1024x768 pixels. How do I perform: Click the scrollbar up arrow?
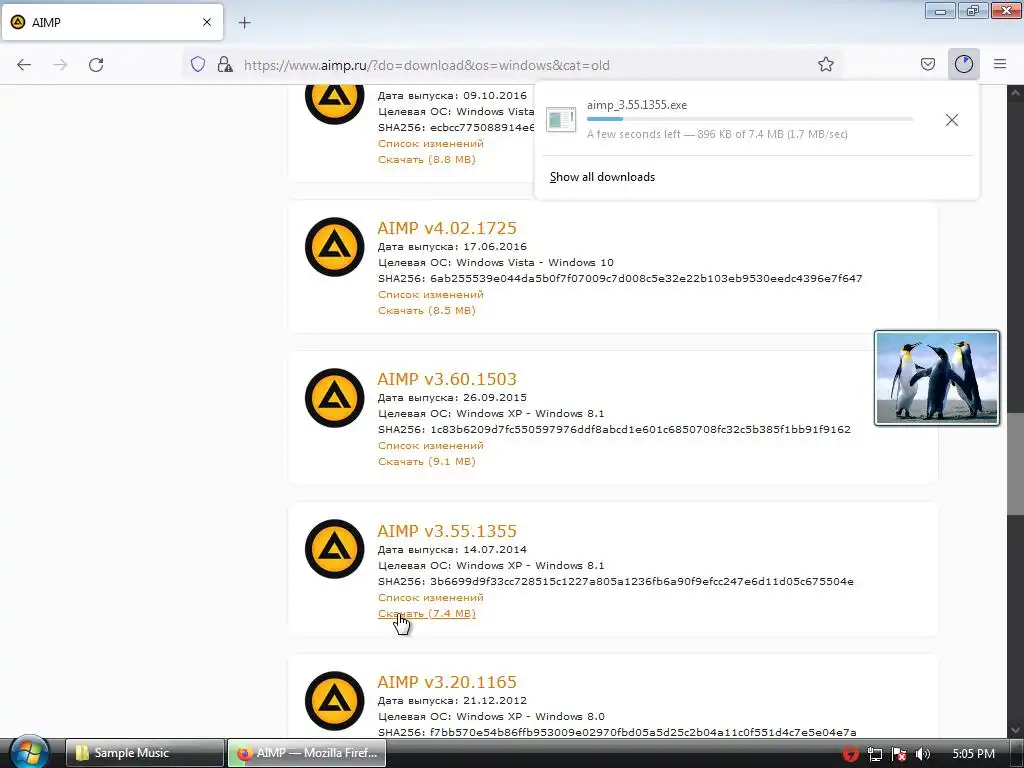1015,93
